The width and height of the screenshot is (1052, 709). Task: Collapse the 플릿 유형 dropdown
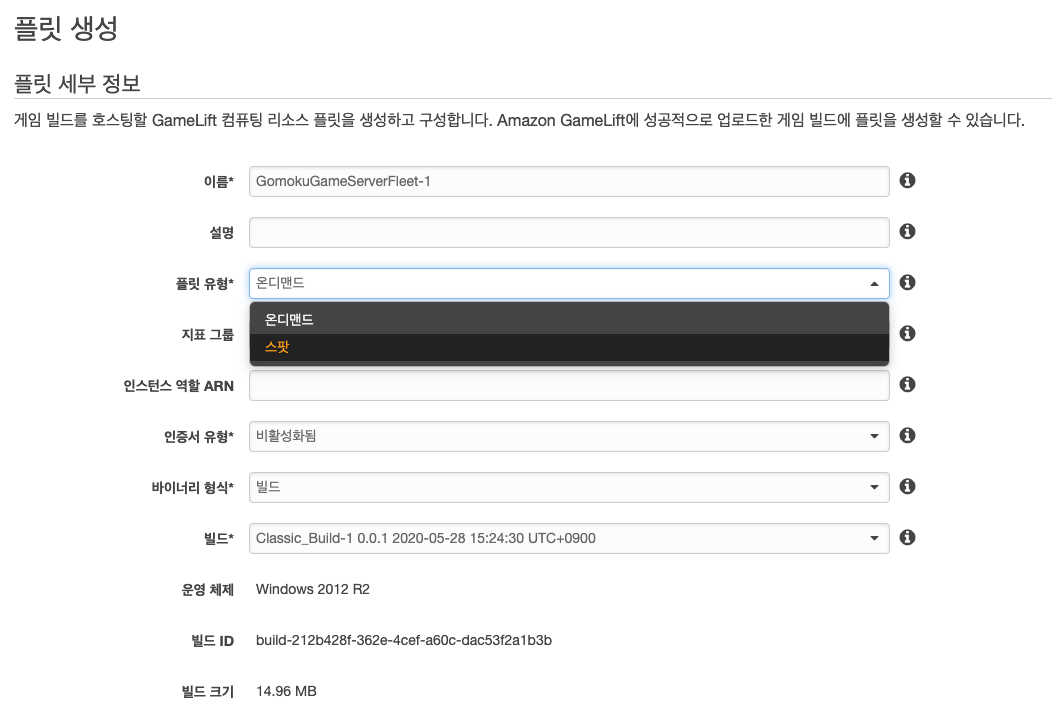[569, 283]
